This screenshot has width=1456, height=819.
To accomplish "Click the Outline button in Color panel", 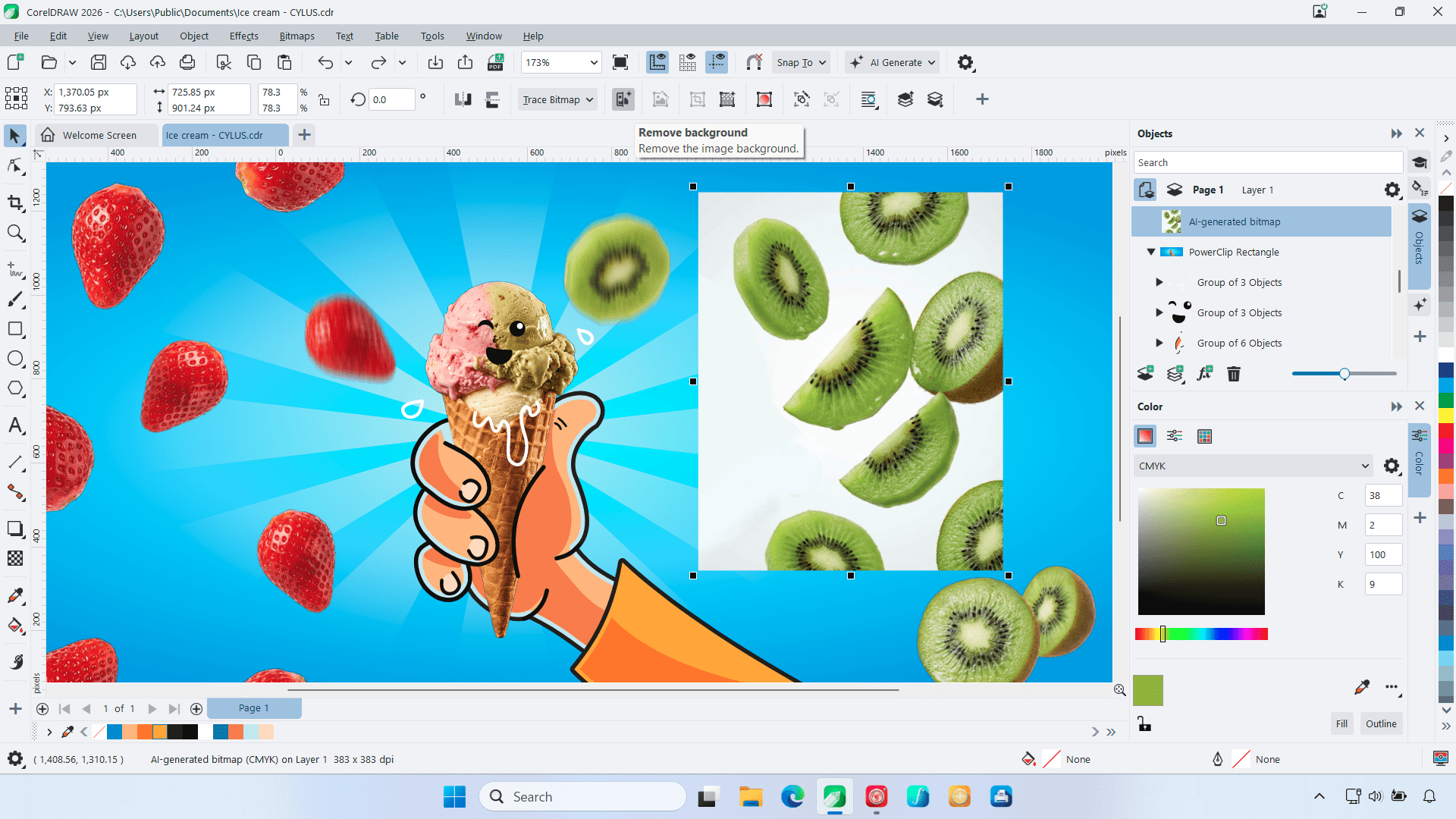I will [1380, 723].
